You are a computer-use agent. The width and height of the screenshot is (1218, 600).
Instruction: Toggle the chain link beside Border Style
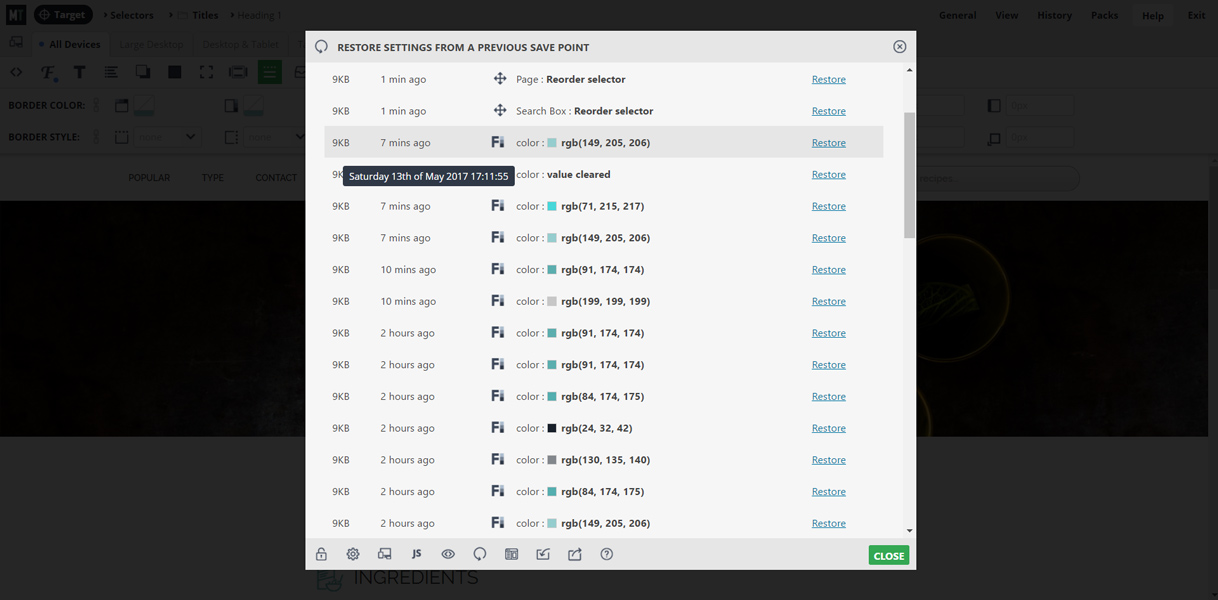point(97,137)
